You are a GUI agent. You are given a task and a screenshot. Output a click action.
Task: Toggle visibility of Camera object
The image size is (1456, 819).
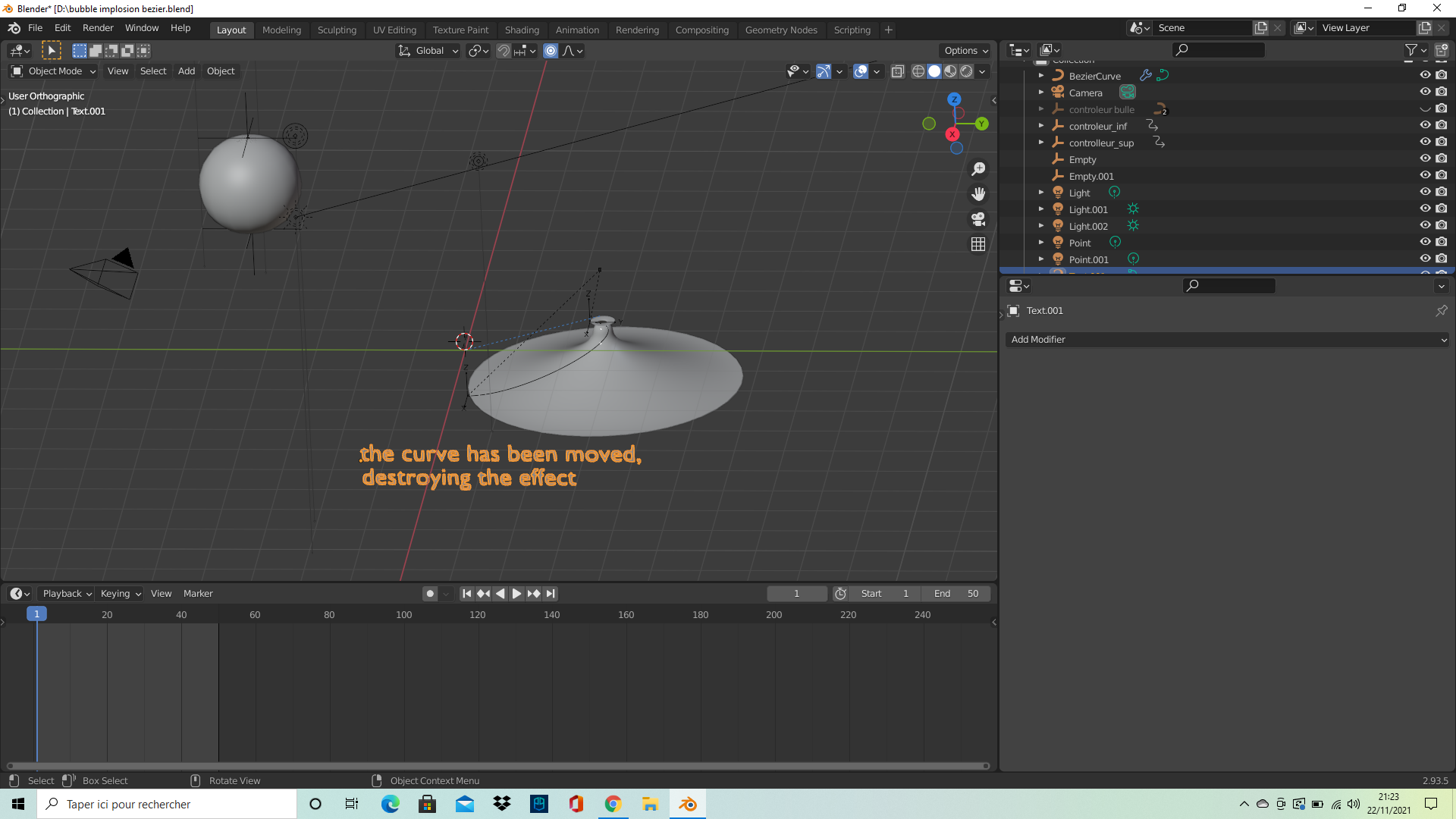(x=1425, y=92)
